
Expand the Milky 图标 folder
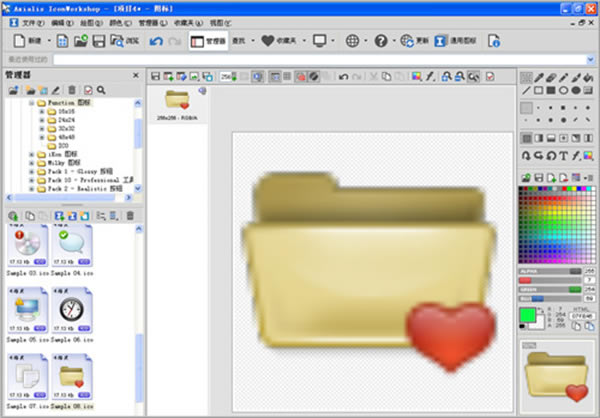point(32,163)
